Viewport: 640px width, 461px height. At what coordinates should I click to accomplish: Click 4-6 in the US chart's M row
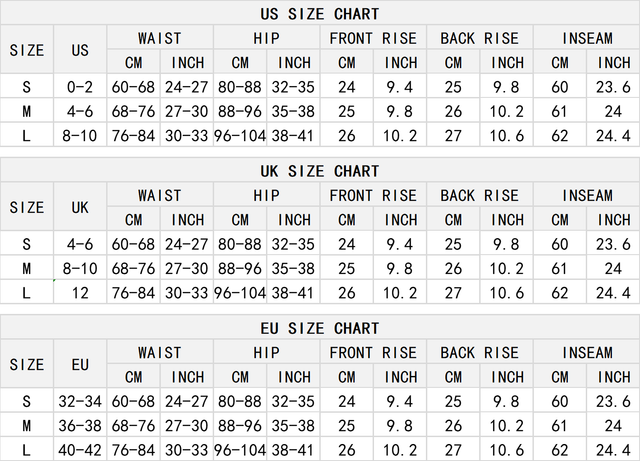(80, 111)
